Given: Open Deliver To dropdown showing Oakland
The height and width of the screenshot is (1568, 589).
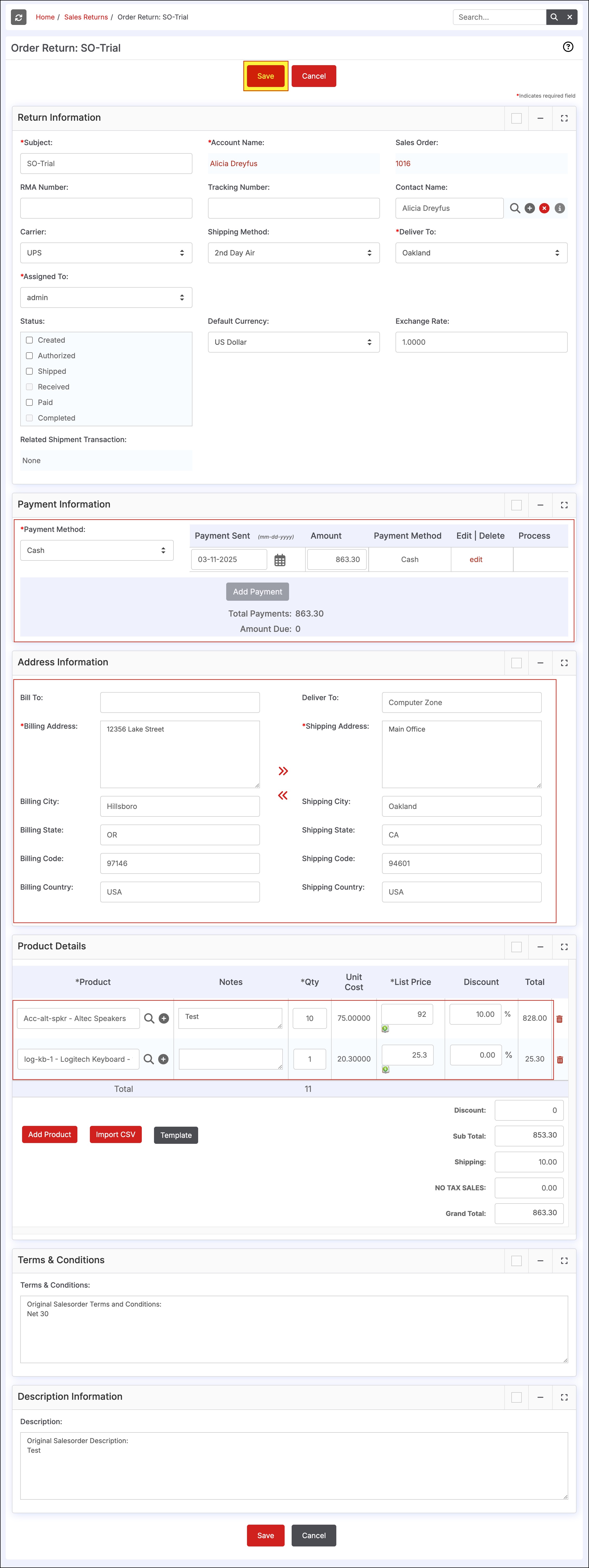Looking at the screenshot, I should (x=481, y=253).
